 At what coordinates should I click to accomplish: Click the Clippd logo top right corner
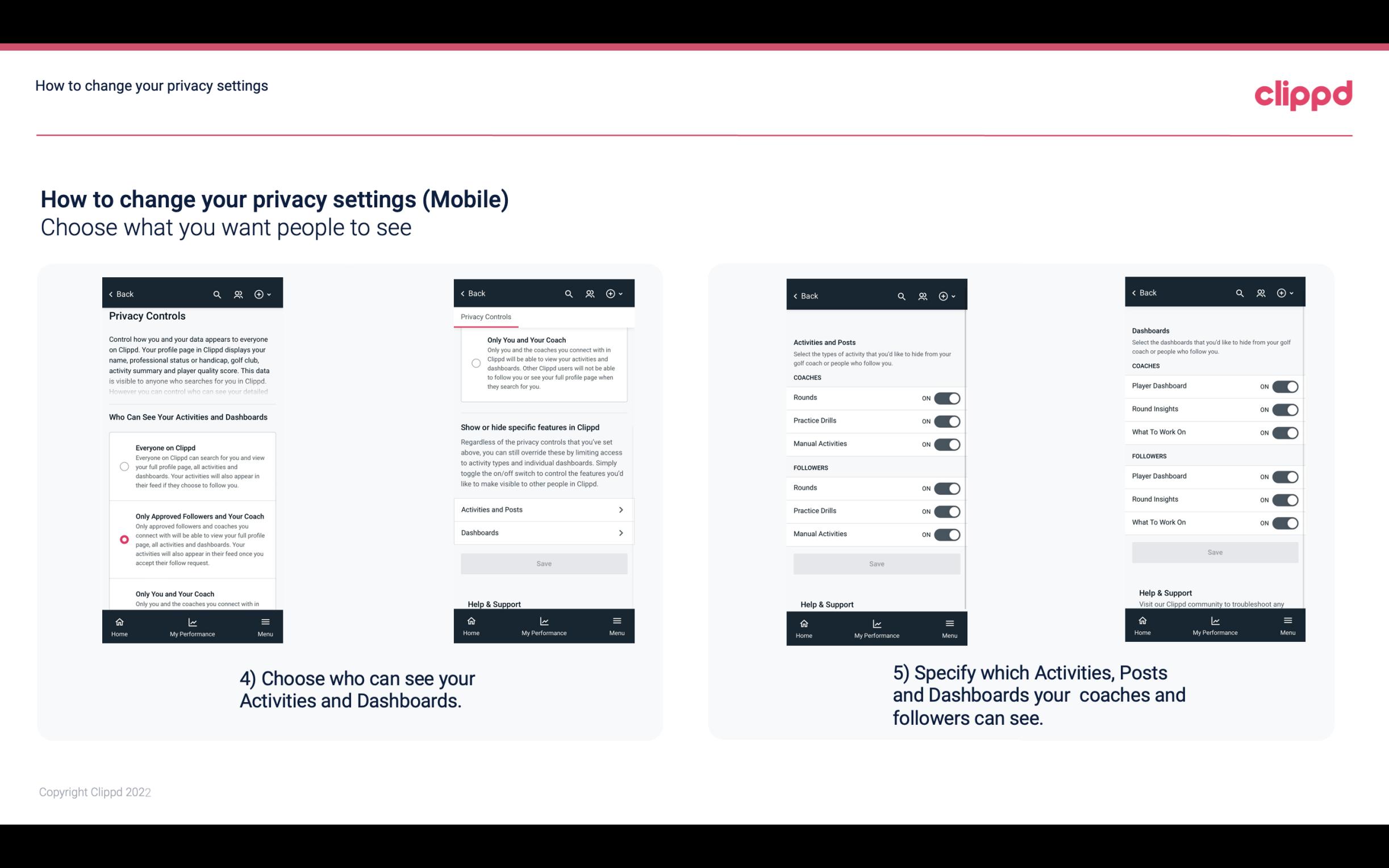(x=1303, y=94)
